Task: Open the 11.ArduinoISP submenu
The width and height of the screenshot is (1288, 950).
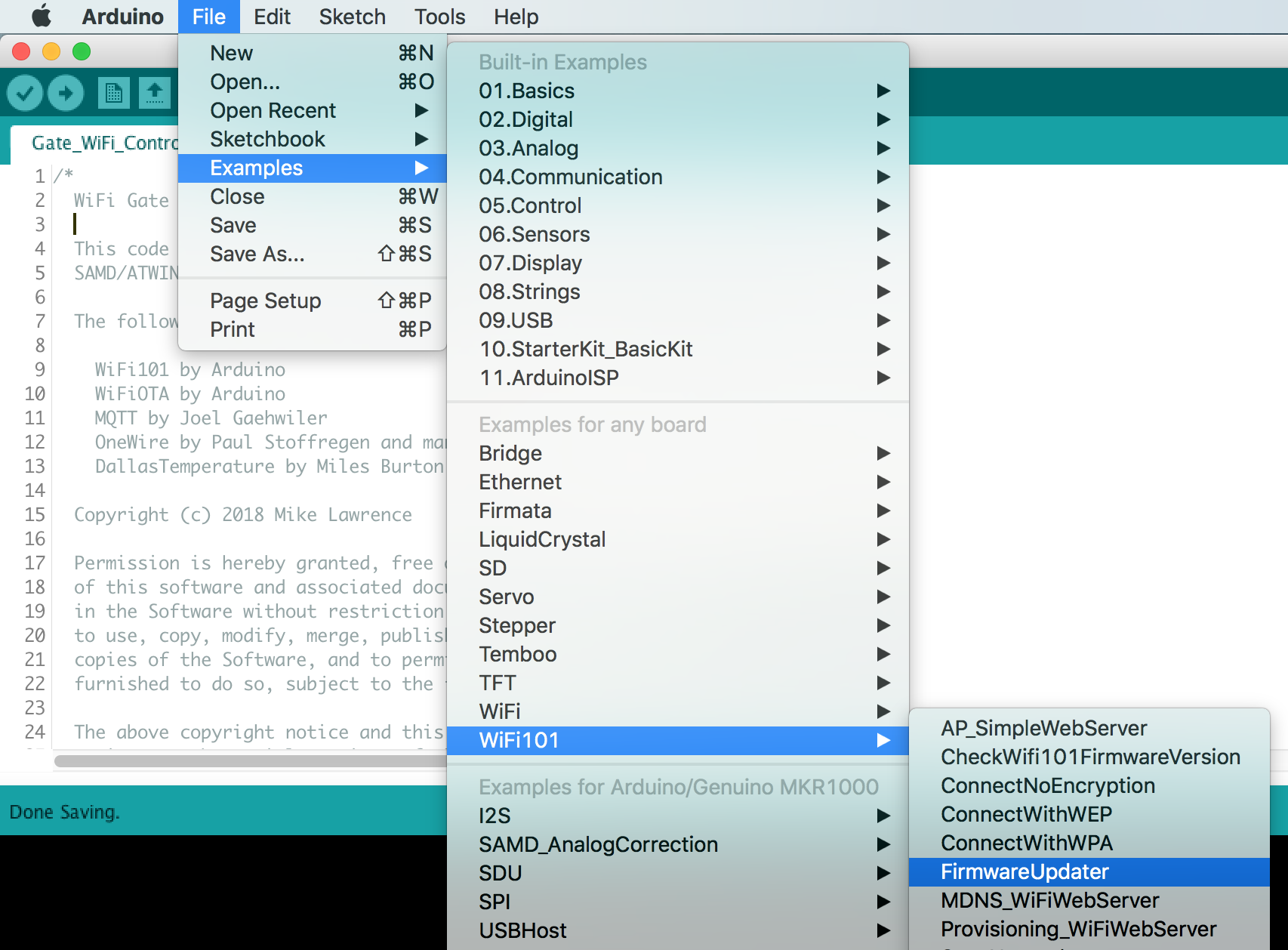Action: pos(678,378)
